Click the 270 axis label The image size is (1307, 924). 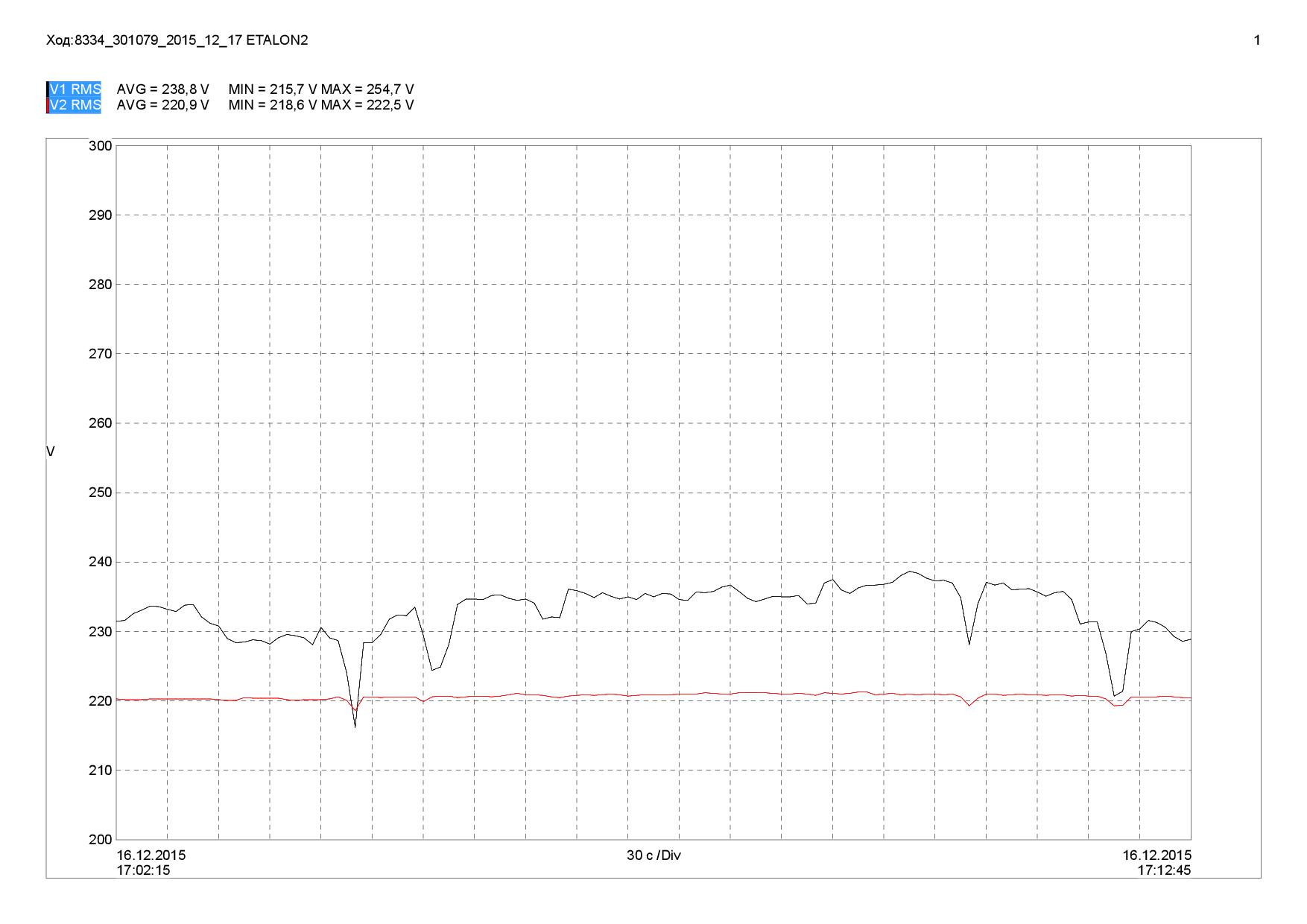click(x=101, y=354)
